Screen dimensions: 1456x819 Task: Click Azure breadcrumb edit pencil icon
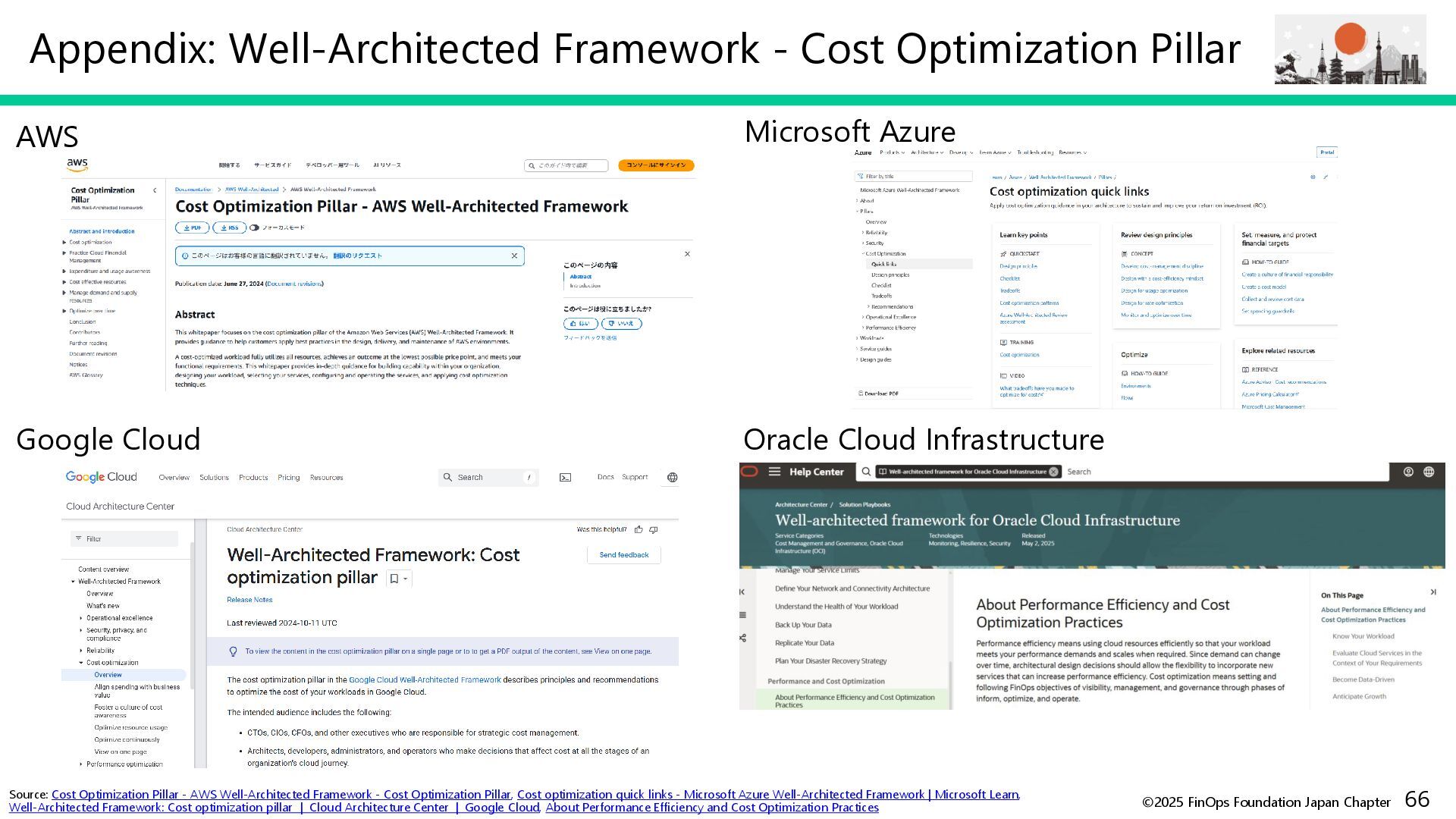[x=1326, y=177]
